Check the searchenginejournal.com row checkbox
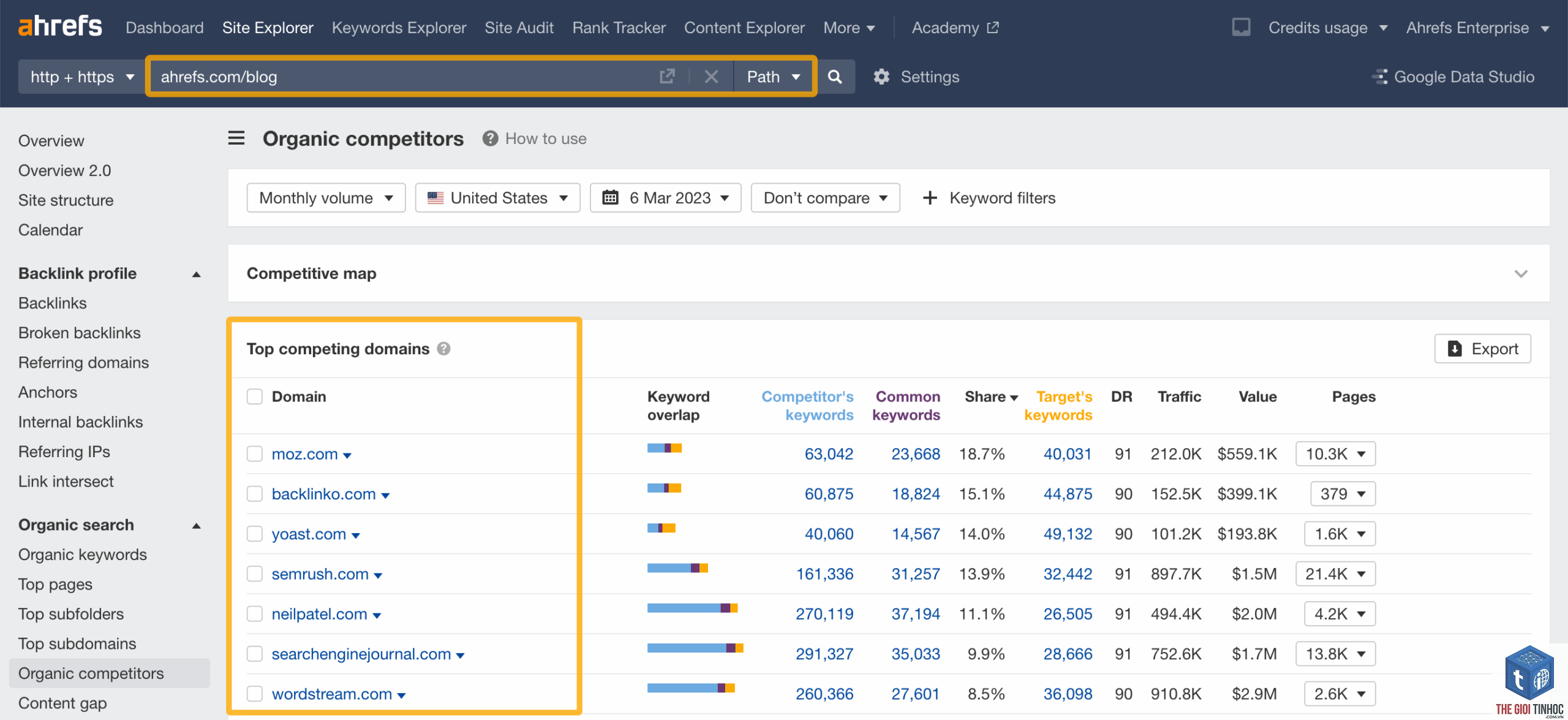The image size is (1568, 720). (255, 654)
